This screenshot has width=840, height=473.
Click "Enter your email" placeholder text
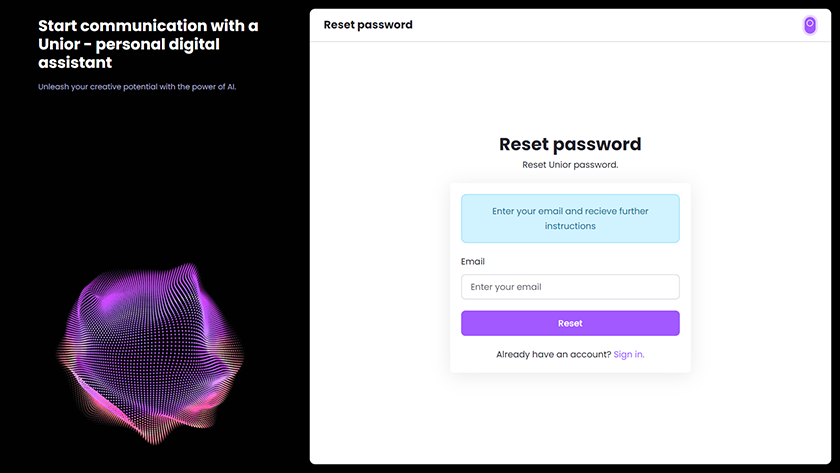click(x=506, y=287)
